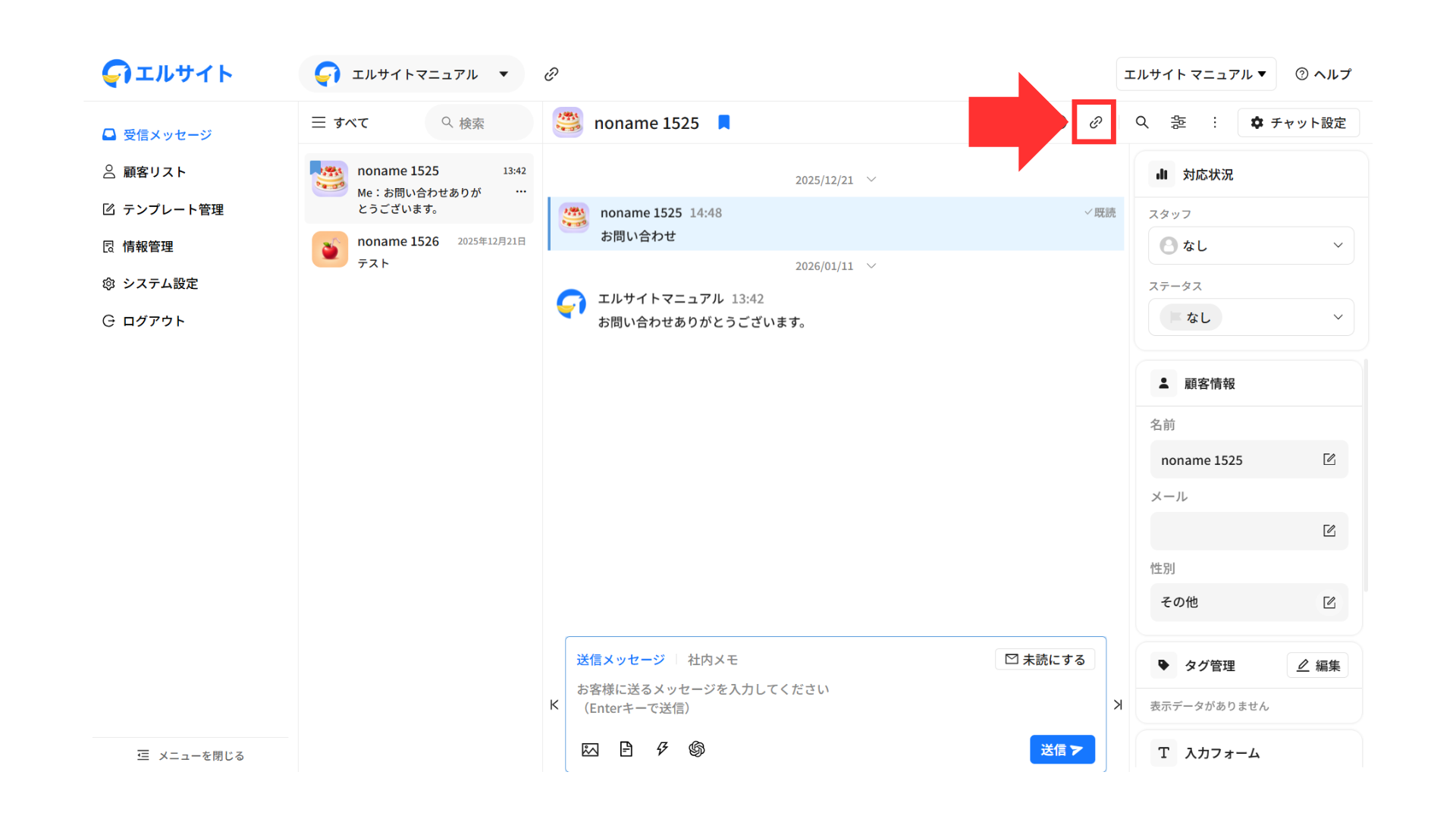Open the AI assistant icon in message box
Image resolution: width=1456 pixels, height=819 pixels.
click(697, 749)
